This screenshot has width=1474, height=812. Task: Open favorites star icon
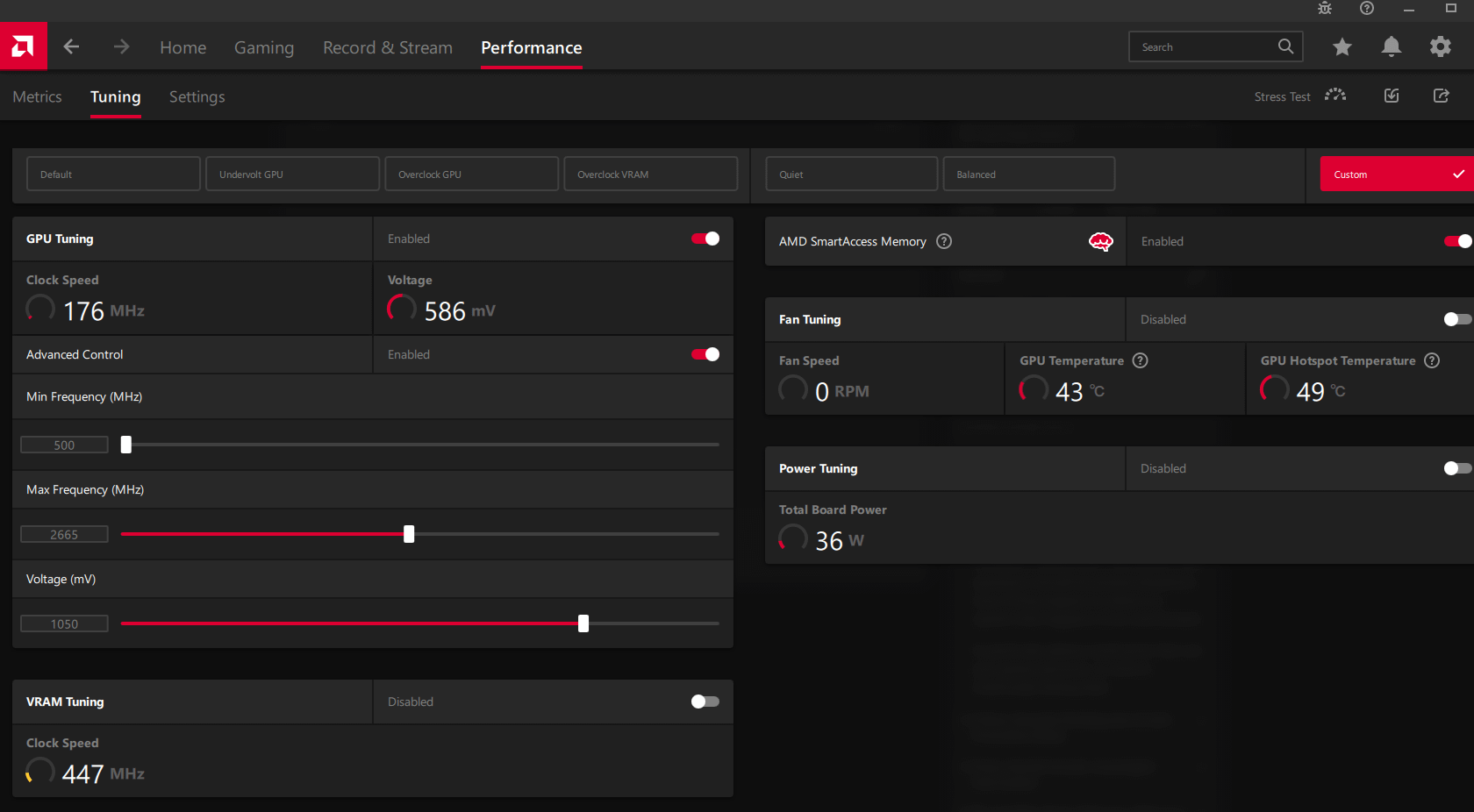[1342, 46]
